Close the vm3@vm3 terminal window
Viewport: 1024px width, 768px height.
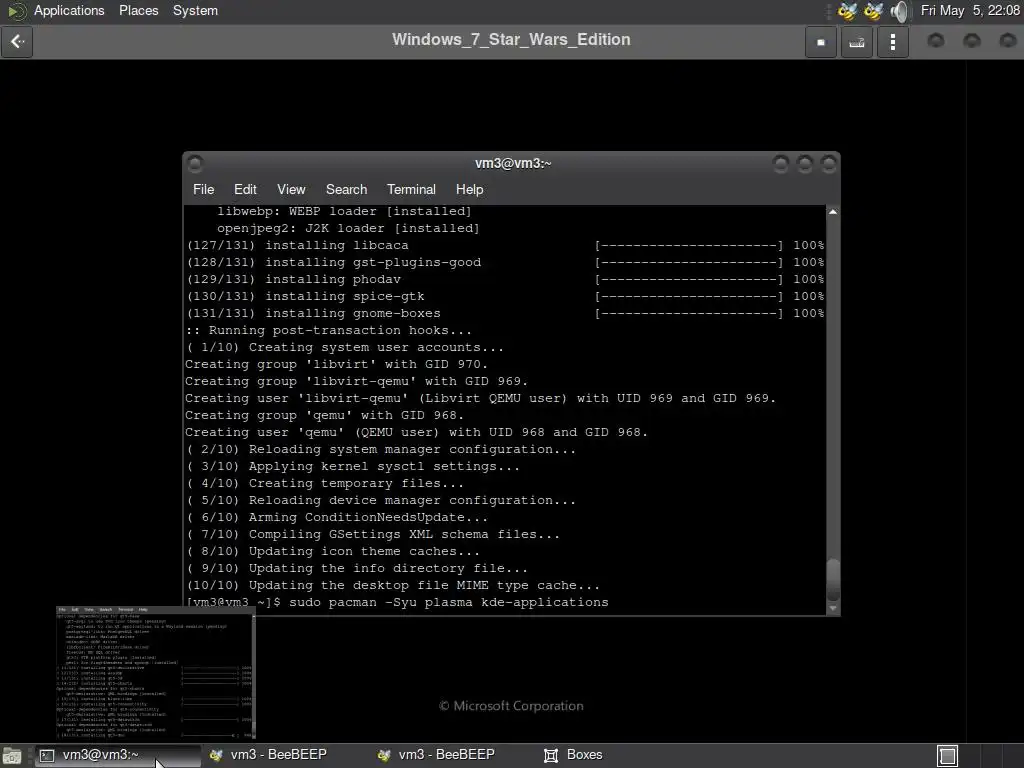click(829, 163)
